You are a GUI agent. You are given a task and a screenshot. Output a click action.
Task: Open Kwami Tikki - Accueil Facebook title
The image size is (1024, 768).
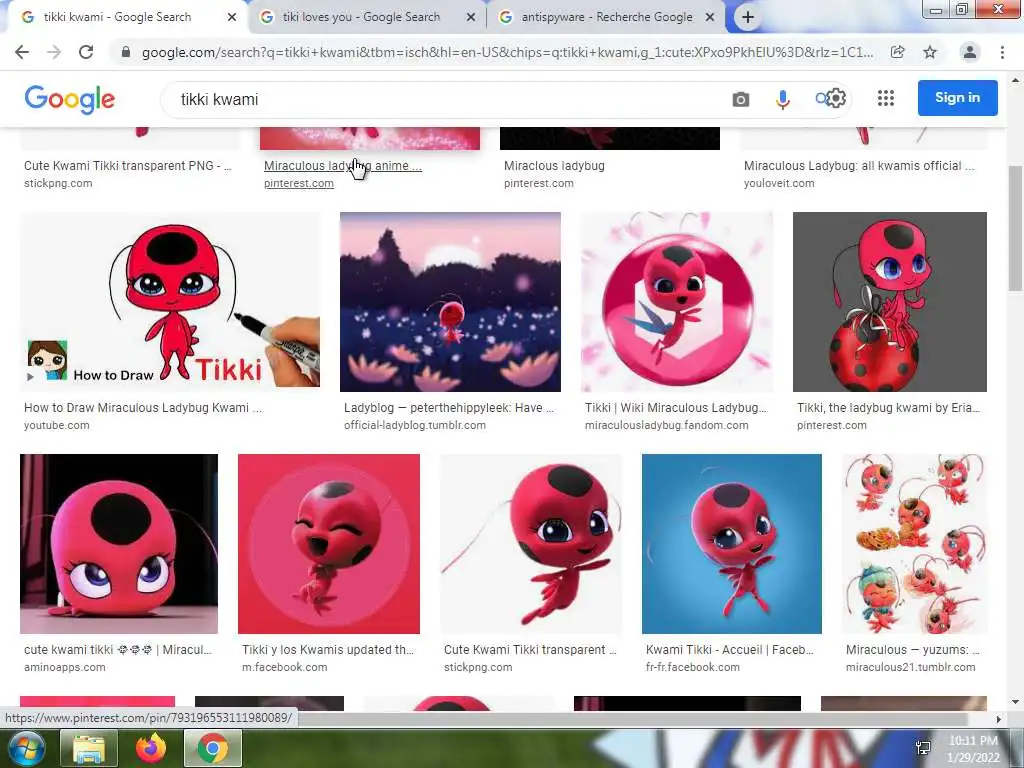point(729,650)
